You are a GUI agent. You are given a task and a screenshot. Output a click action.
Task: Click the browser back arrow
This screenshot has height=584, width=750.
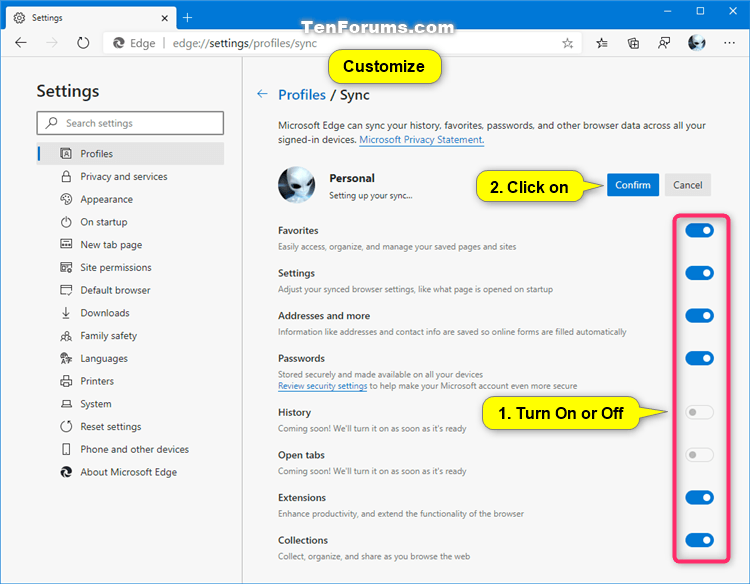point(21,43)
